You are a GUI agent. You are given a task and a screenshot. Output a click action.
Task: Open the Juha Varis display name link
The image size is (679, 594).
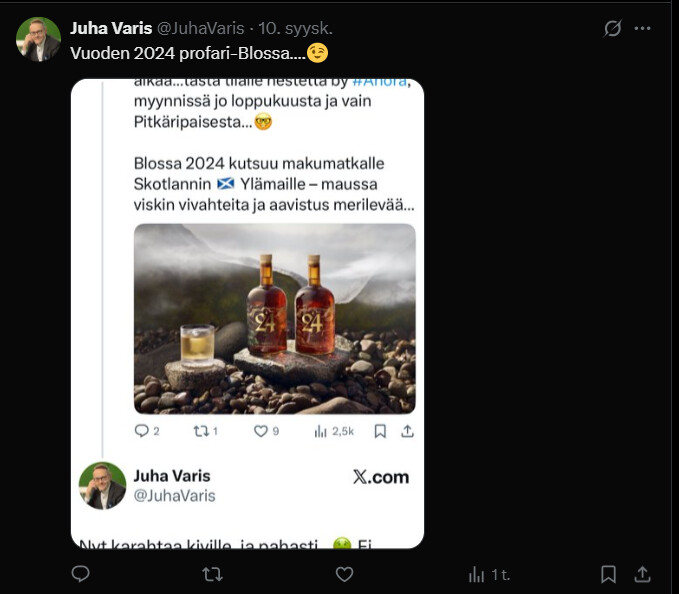click(x=111, y=28)
